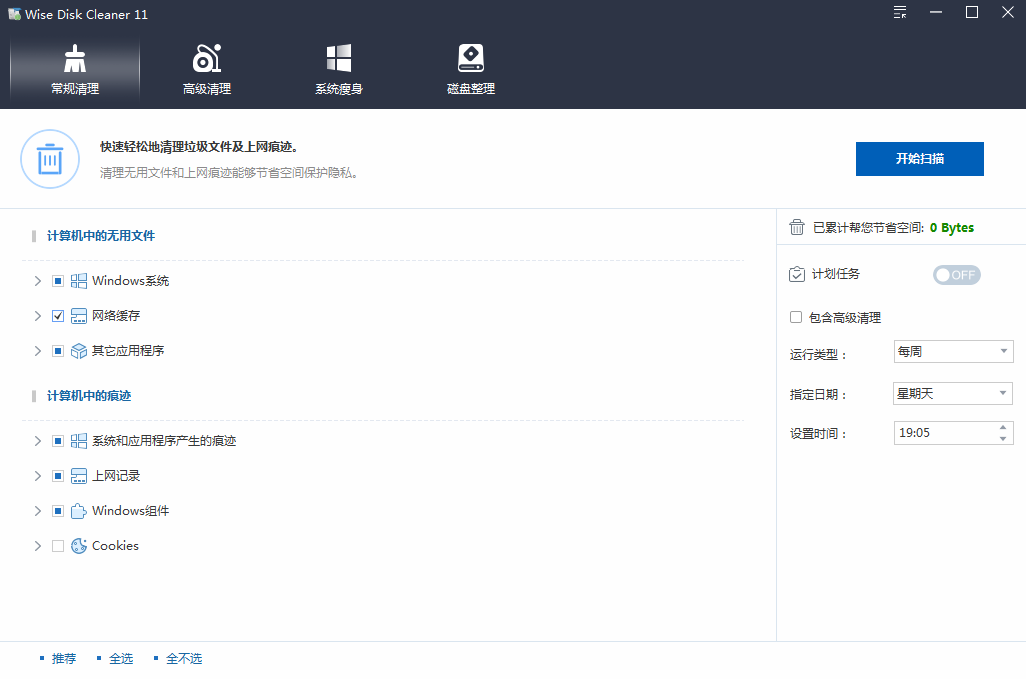The height and width of the screenshot is (679, 1026).
Task: Click the 其它应用程序 cube icon
Action: coord(79,351)
